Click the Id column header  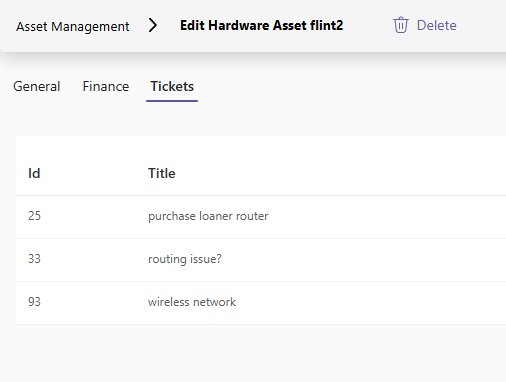tap(34, 173)
